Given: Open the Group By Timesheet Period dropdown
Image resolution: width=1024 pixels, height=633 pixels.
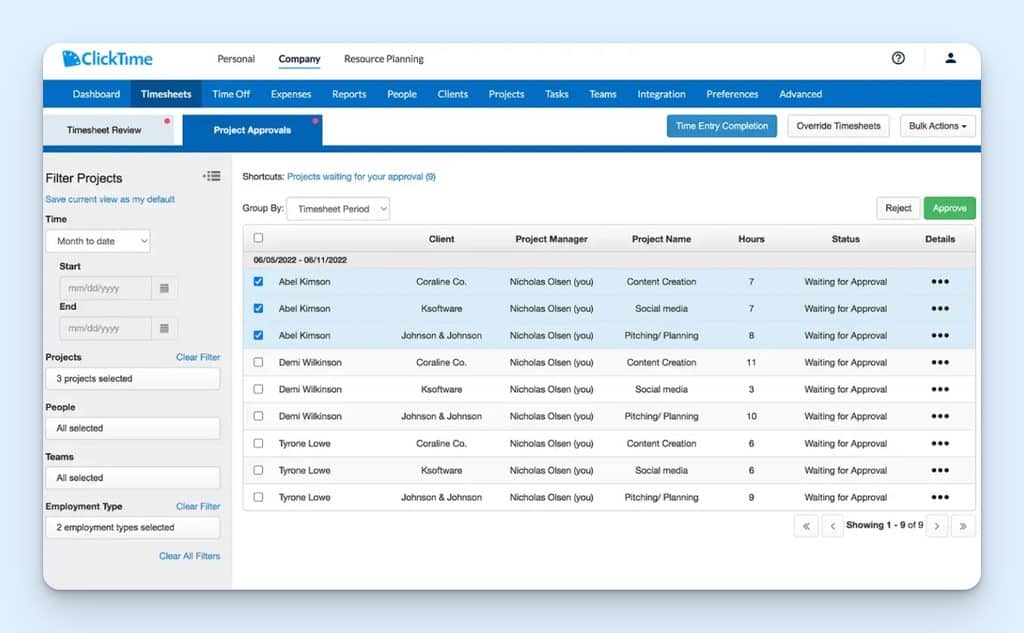Looking at the screenshot, I should click(338, 209).
